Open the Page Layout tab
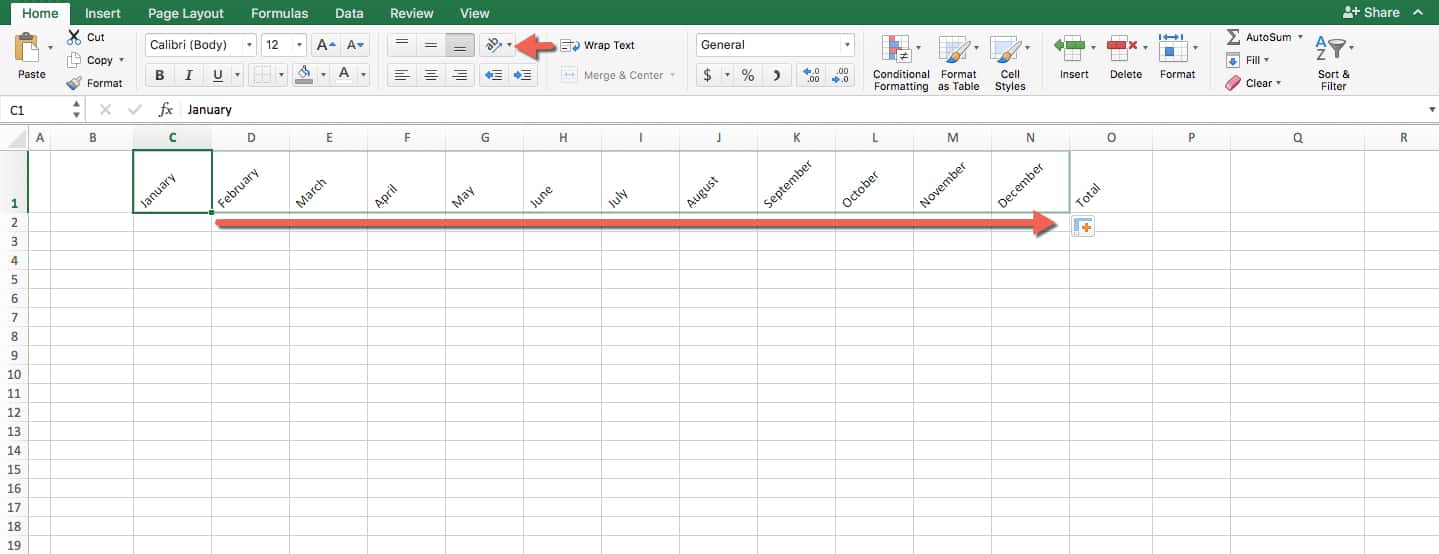The image size is (1439, 554). pos(186,13)
